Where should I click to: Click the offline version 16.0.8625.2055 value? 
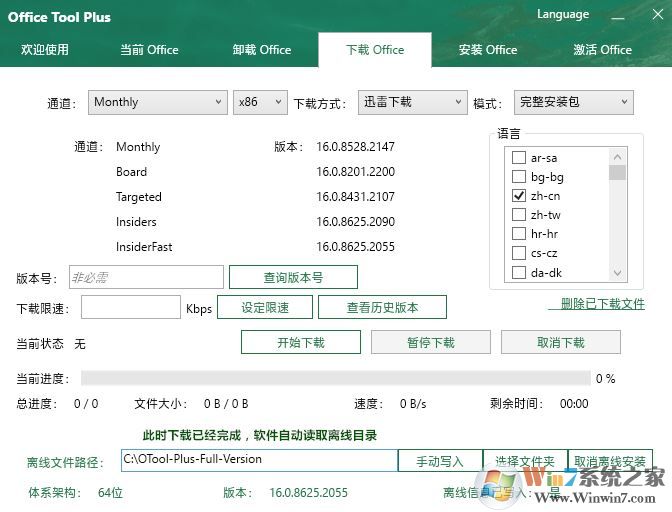click(x=308, y=493)
